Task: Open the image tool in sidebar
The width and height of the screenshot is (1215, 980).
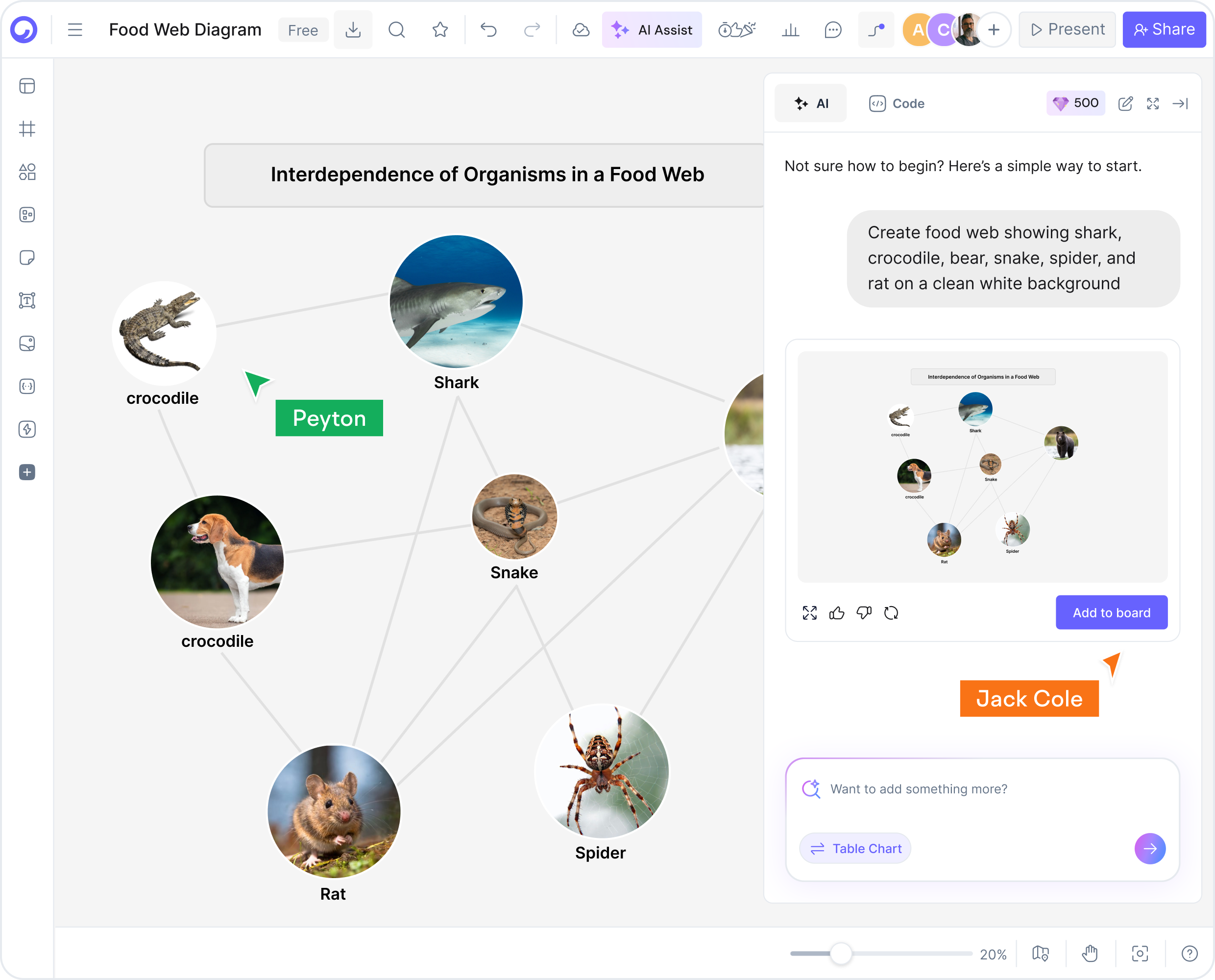Action: coord(27,343)
